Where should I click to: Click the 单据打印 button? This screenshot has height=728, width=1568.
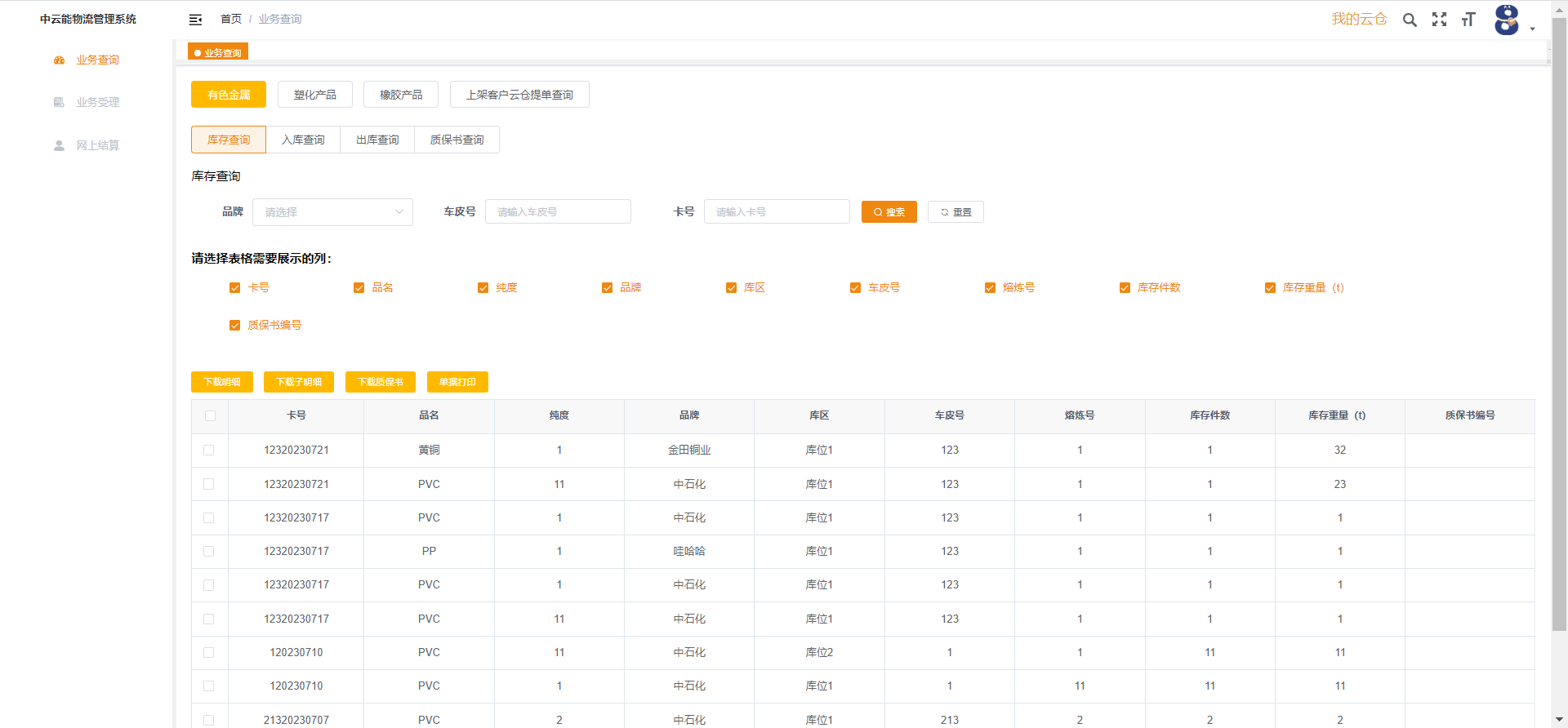click(457, 382)
